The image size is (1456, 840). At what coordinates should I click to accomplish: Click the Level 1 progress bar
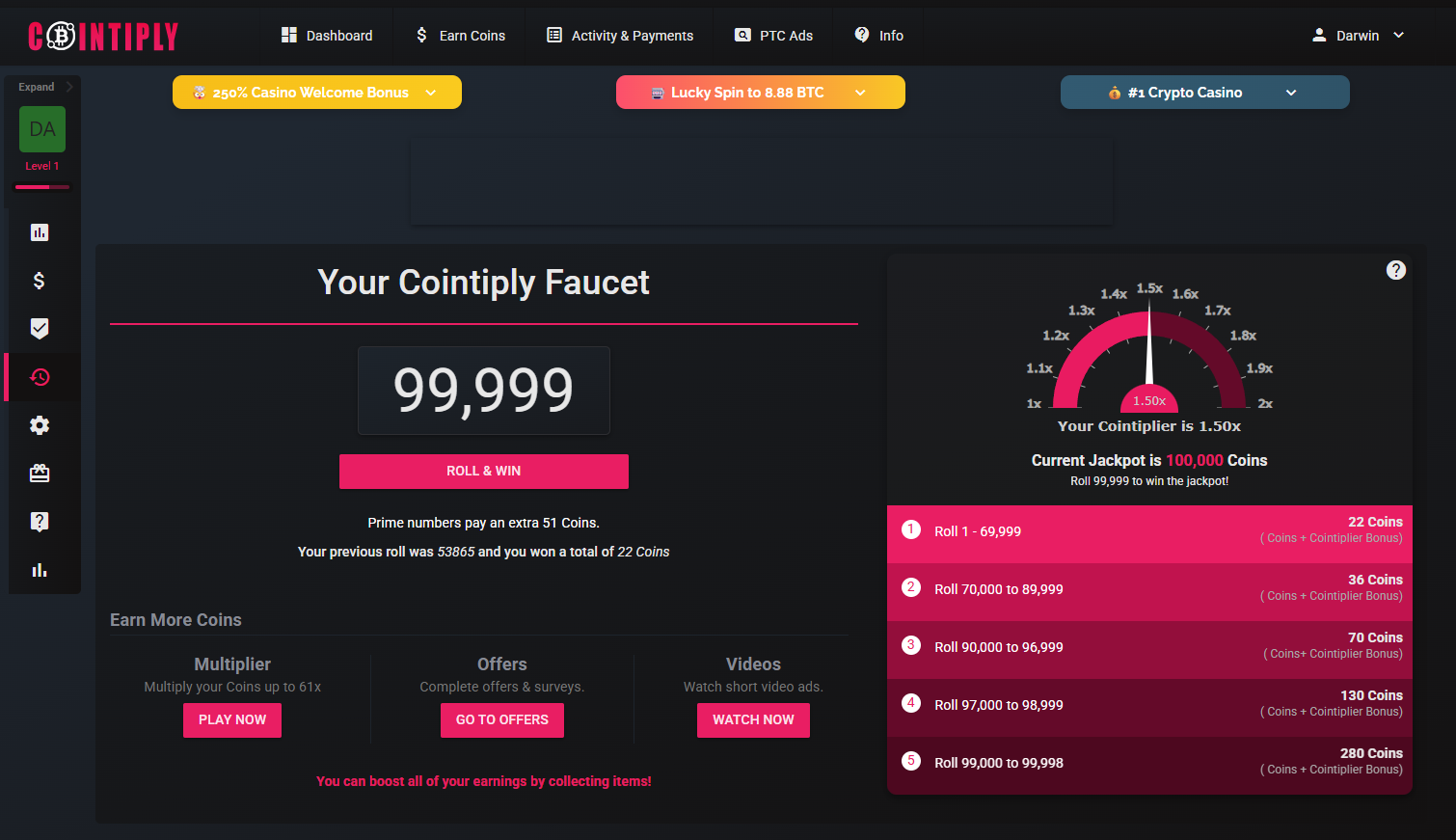[x=42, y=186]
